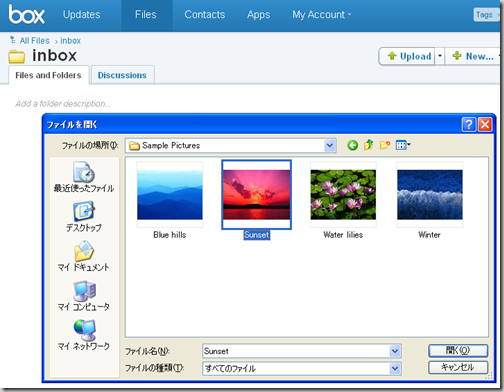
Task: Click the green Back arrow icon
Action: [x=352, y=145]
